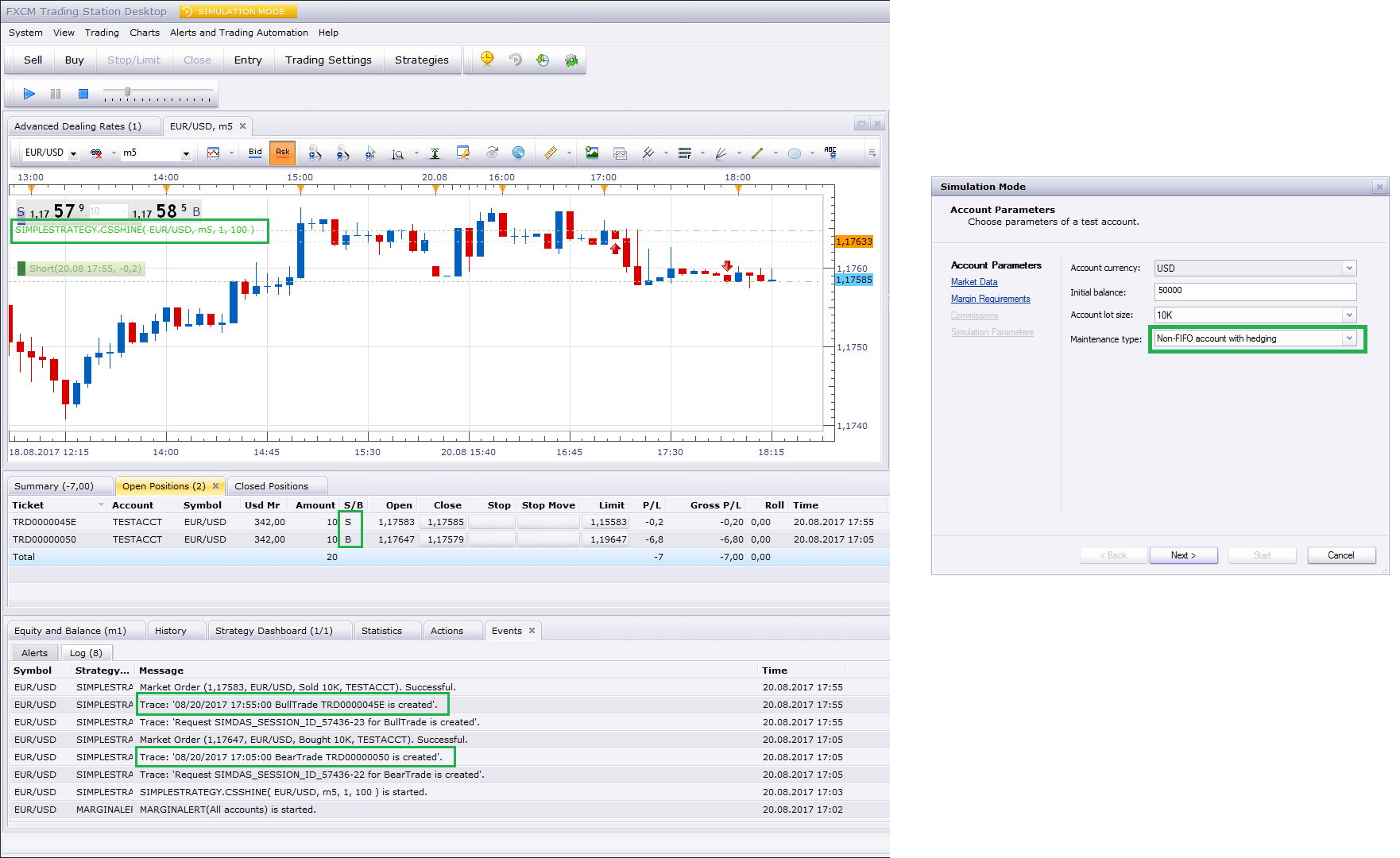Image resolution: width=1400 pixels, height=858 pixels.
Task: Close the EUR/USD, m5 chart tab
Action: [243, 126]
